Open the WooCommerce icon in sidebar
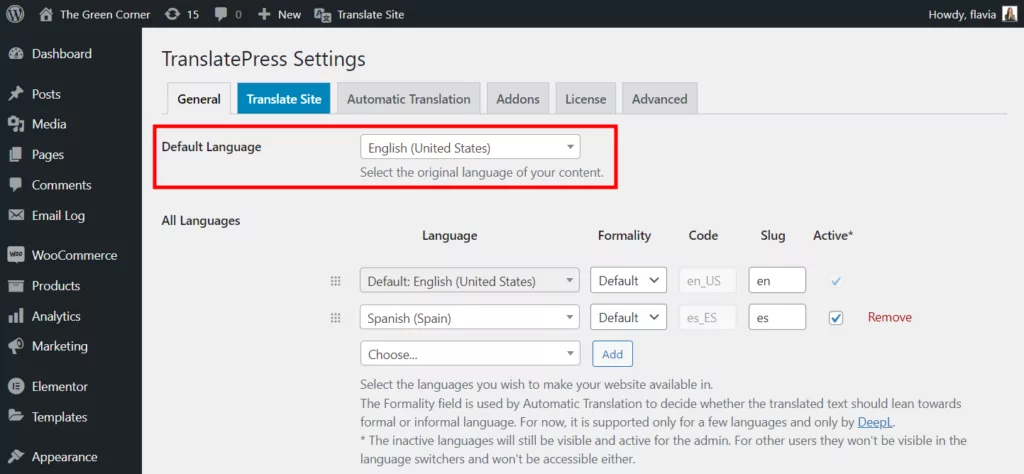This screenshot has height=474, width=1024. [x=16, y=255]
